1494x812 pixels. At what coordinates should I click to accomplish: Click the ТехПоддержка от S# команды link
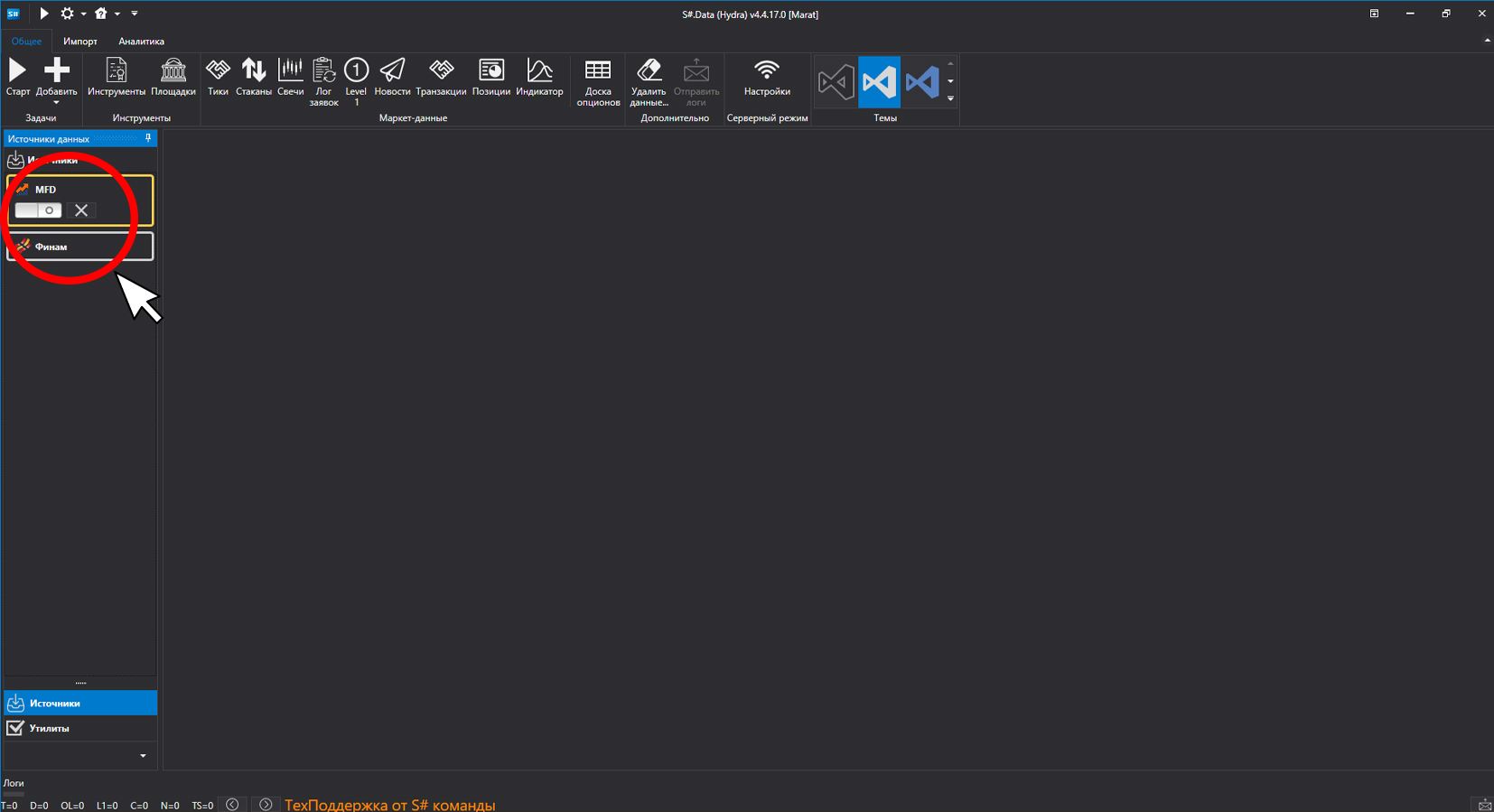[390, 805]
